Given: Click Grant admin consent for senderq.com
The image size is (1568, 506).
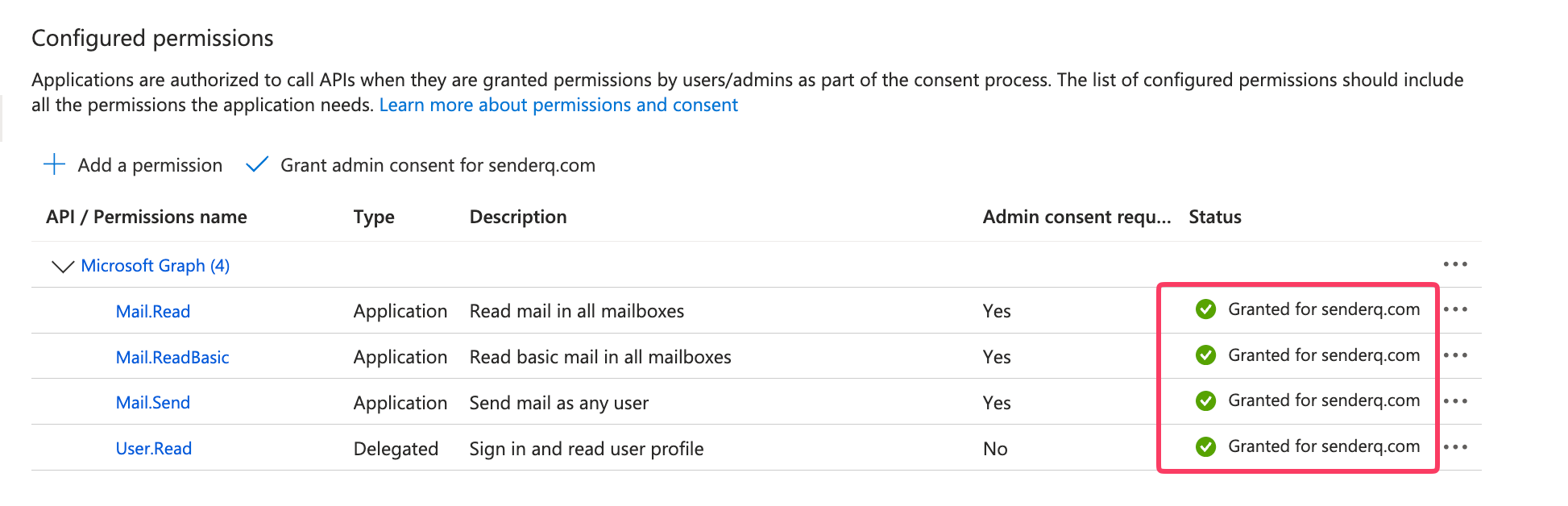Looking at the screenshot, I should (438, 165).
